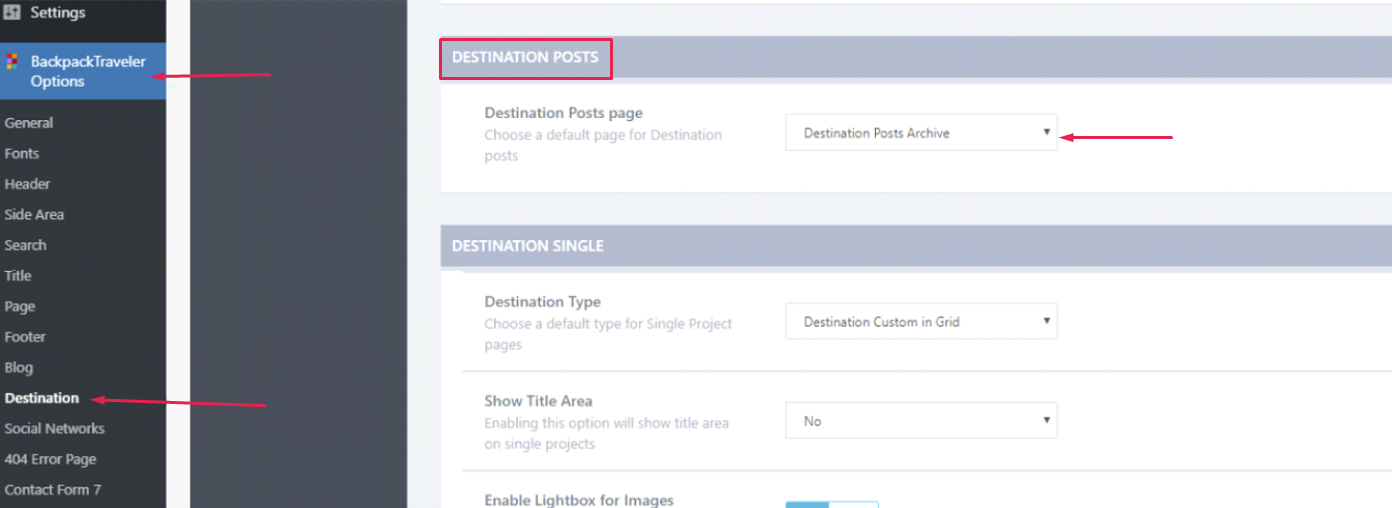Open Social Networks options
This screenshot has width=1392, height=508.
54,429
